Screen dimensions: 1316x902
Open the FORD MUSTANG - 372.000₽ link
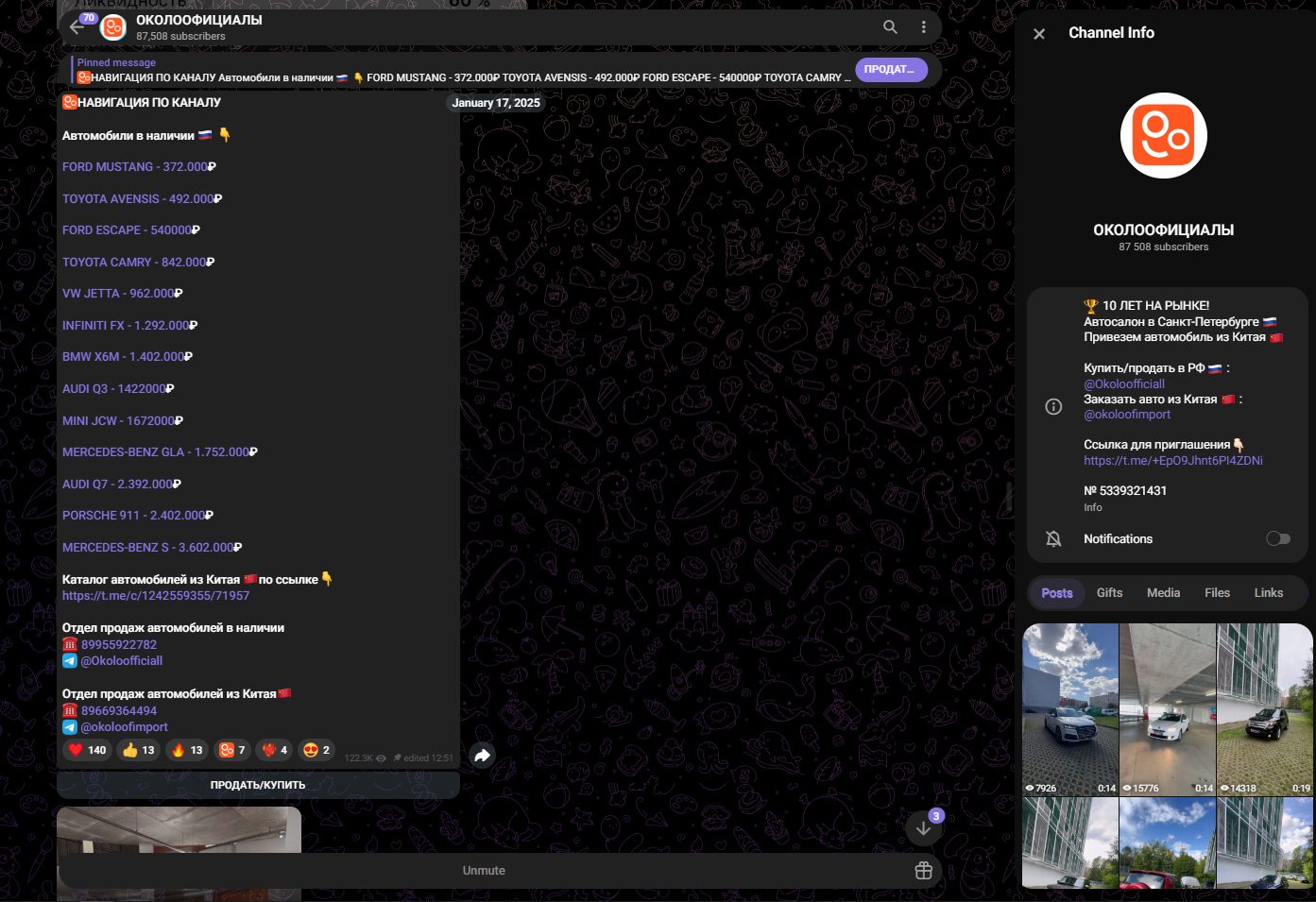pos(139,167)
